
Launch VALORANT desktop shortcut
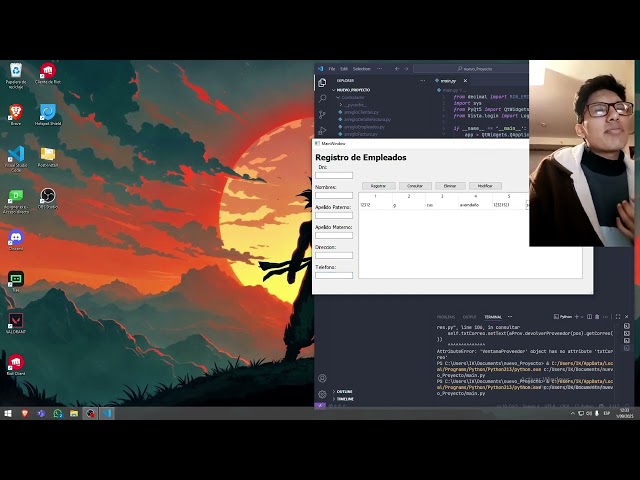coord(16,323)
